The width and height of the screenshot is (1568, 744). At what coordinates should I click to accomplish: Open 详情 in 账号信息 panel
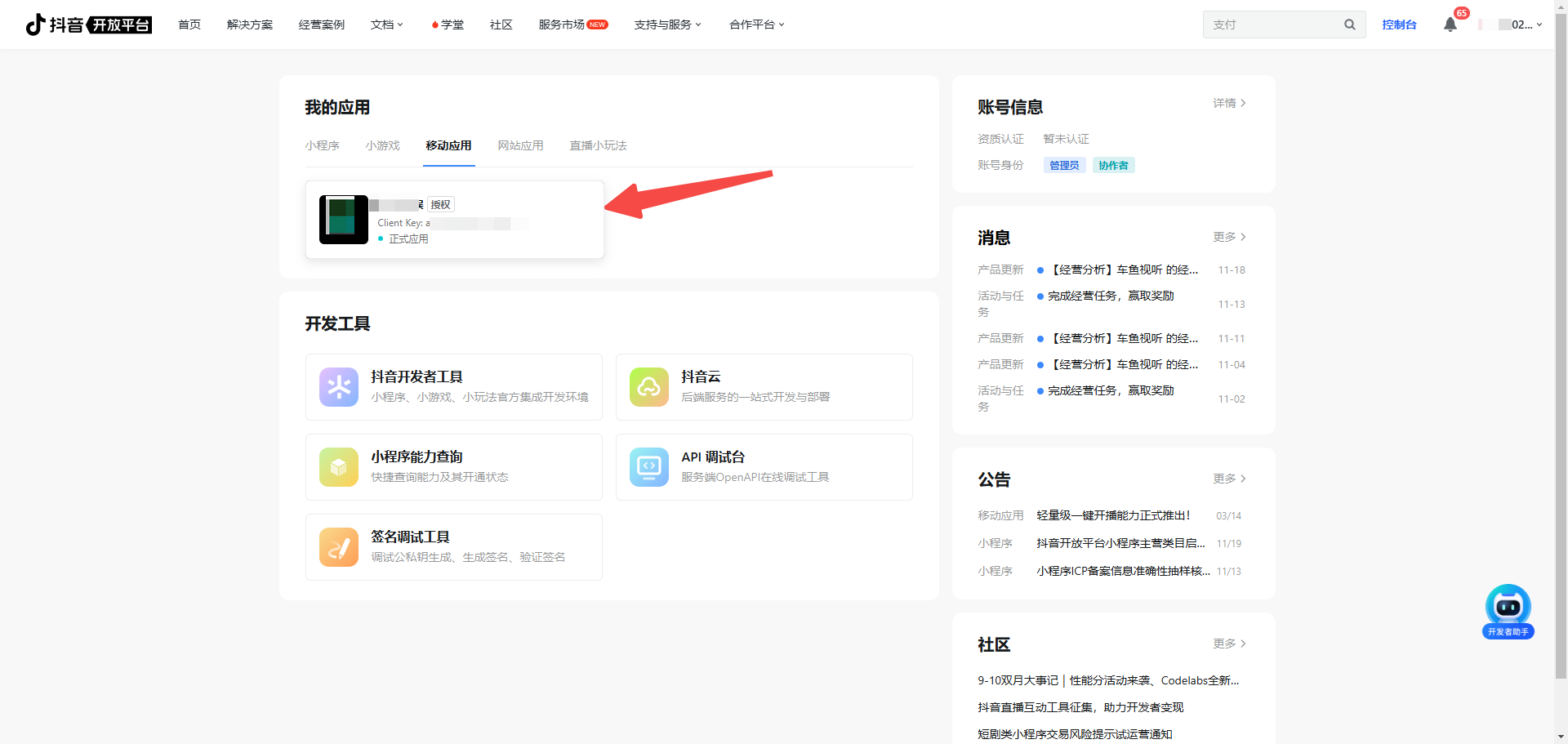click(x=1229, y=103)
